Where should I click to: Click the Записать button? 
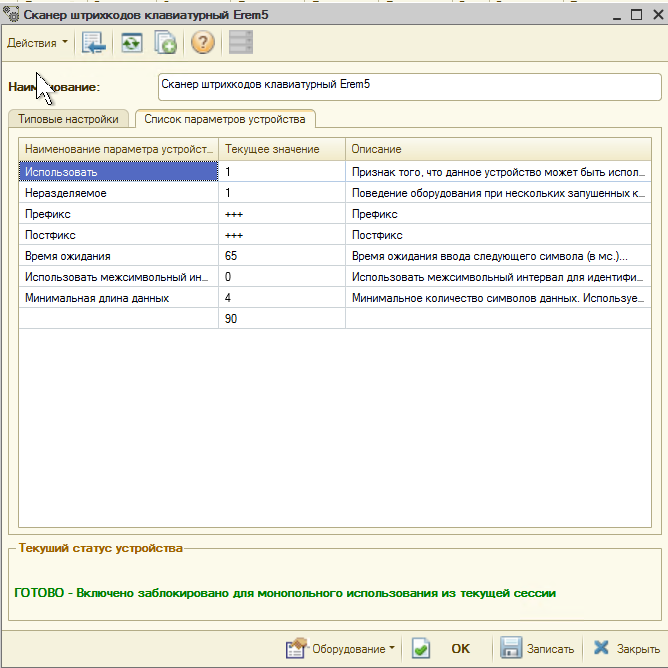point(537,648)
